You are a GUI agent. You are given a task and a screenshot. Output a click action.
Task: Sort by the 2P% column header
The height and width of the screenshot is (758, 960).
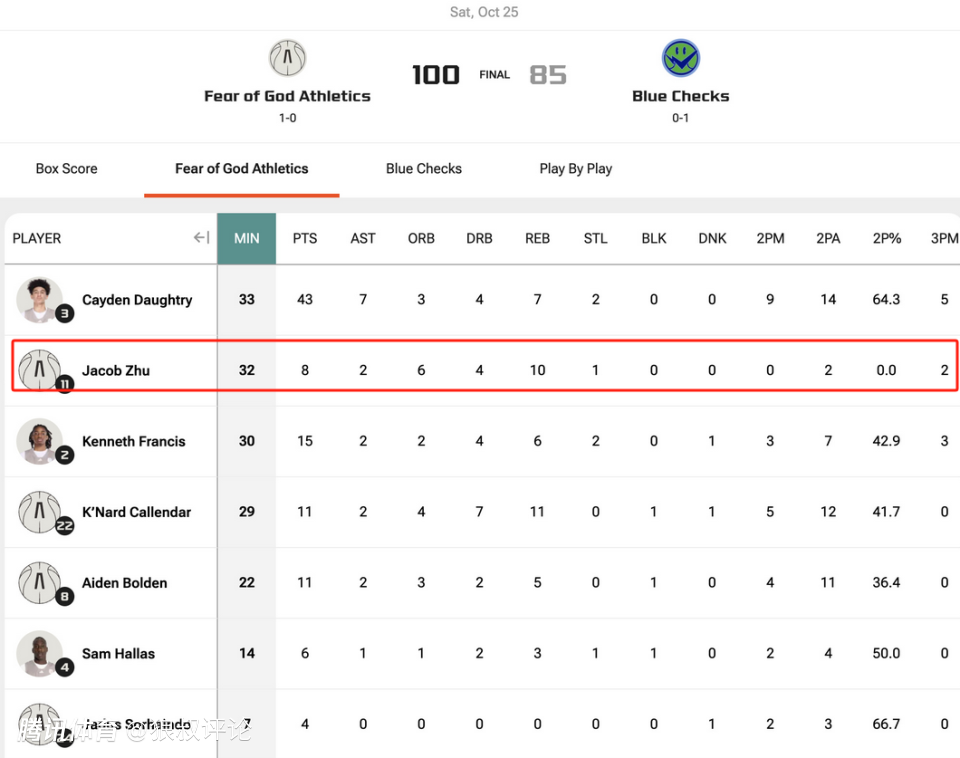tap(886, 238)
